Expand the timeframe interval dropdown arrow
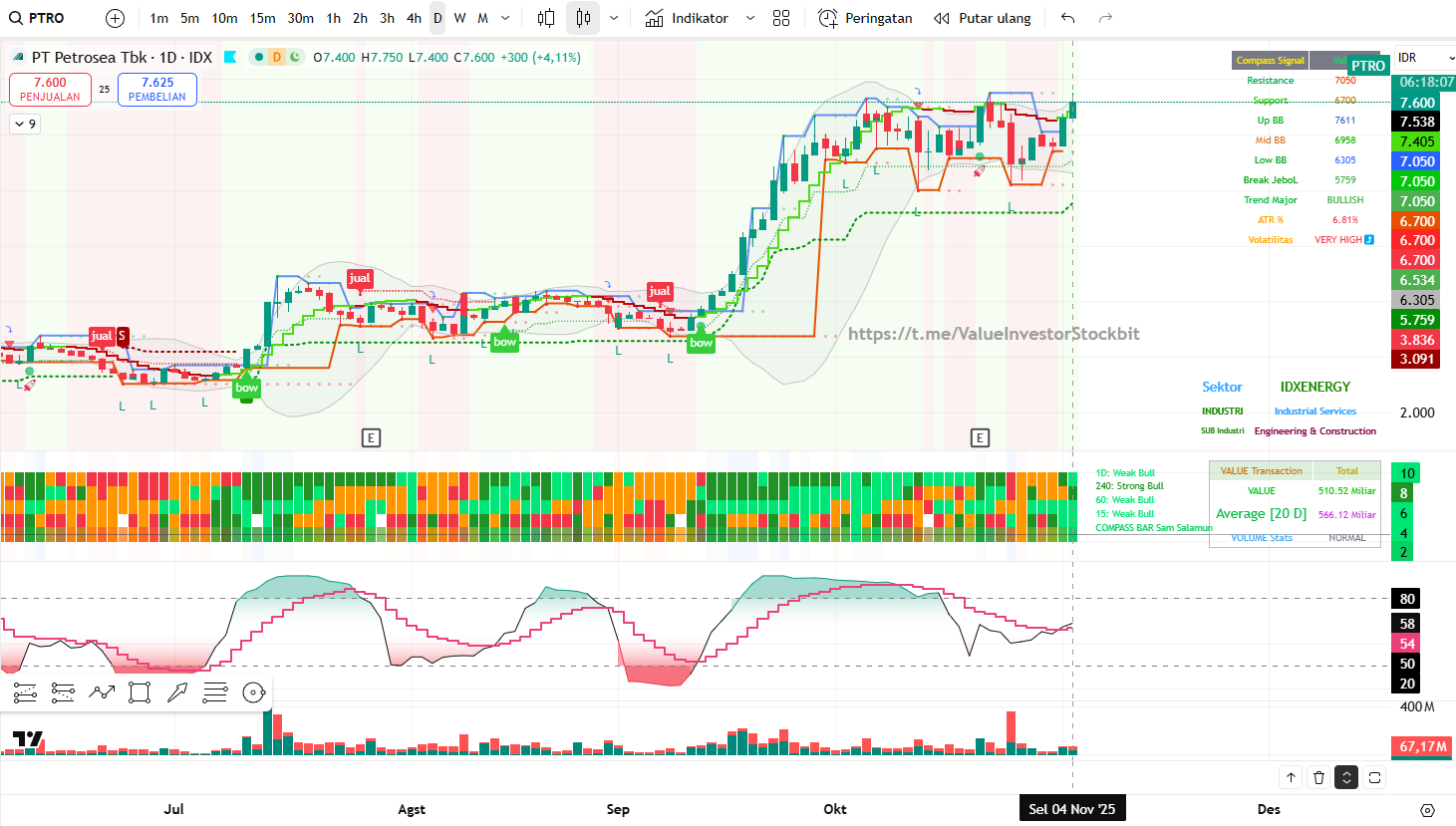 (x=505, y=18)
